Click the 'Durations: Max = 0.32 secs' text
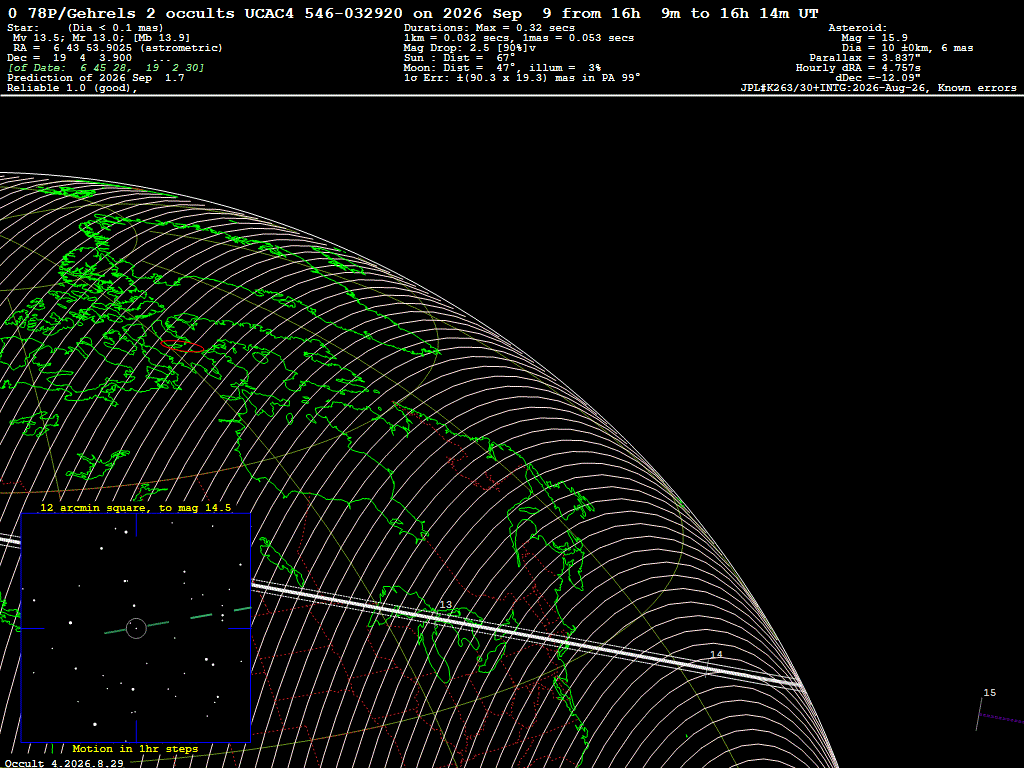 pos(489,27)
